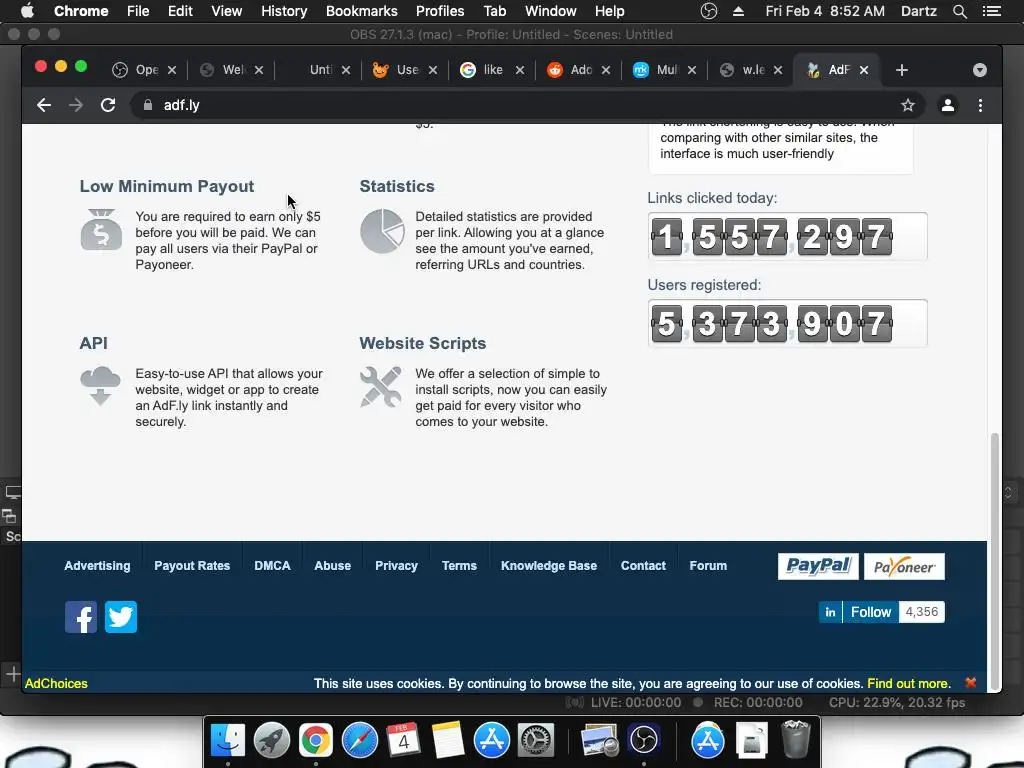The image size is (1024, 768).
Task: Click the PayPal logo badge
Action: pyautogui.click(x=818, y=566)
